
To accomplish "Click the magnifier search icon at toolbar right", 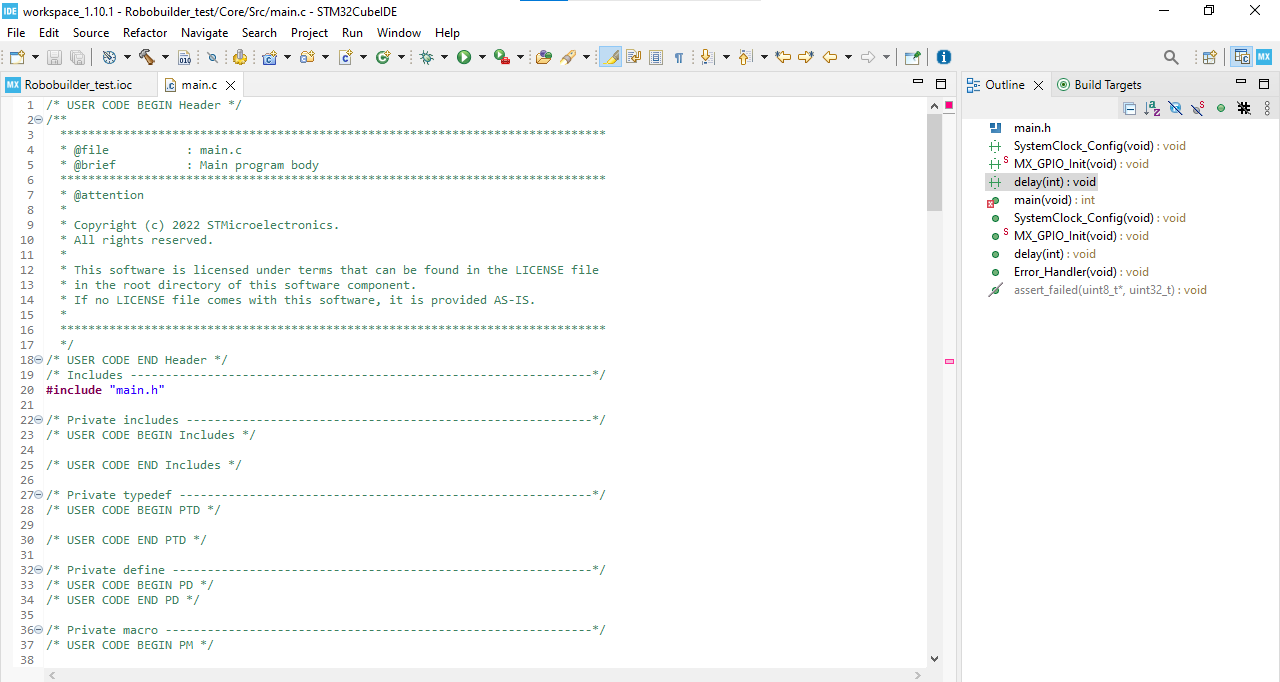I will pyautogui.click(x=1171, y=57).
